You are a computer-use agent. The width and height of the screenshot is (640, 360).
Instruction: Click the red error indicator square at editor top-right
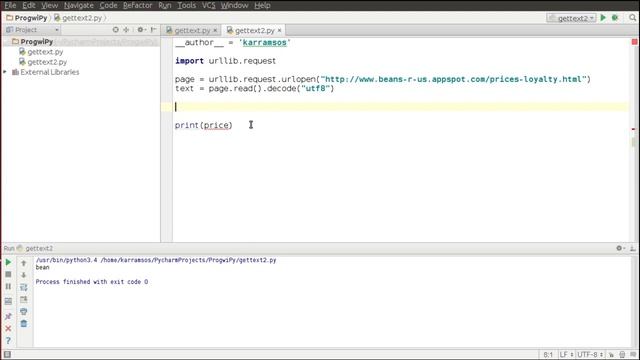(x=634, y=42)
